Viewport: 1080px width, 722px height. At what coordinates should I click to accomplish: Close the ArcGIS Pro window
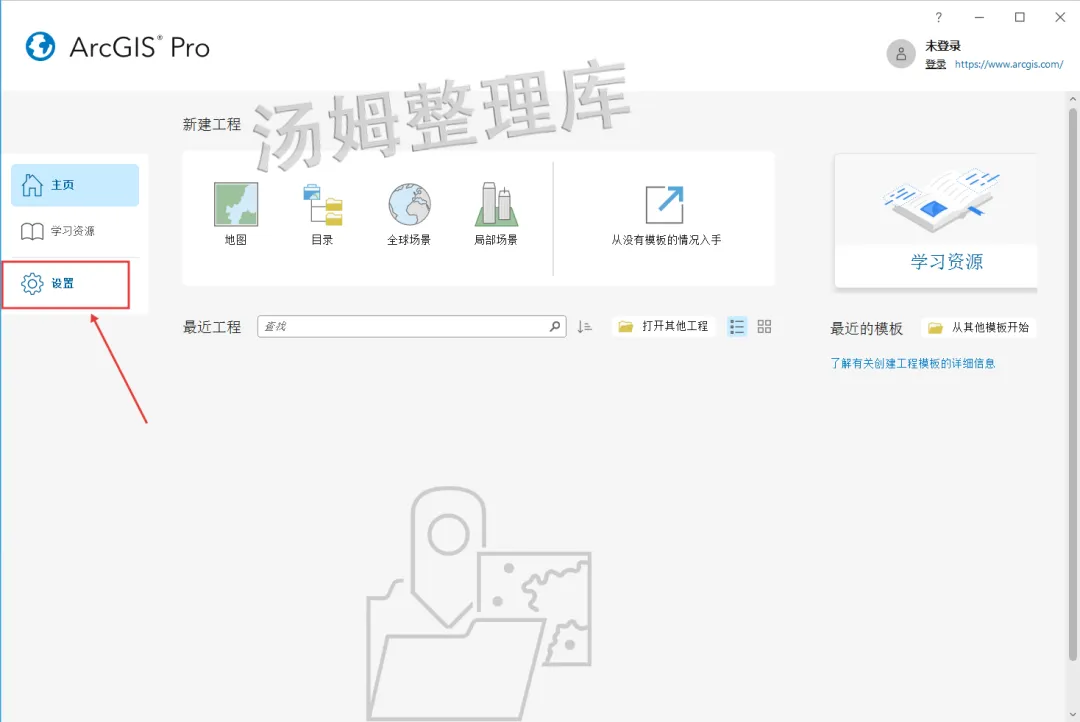tap(1060, 17)
